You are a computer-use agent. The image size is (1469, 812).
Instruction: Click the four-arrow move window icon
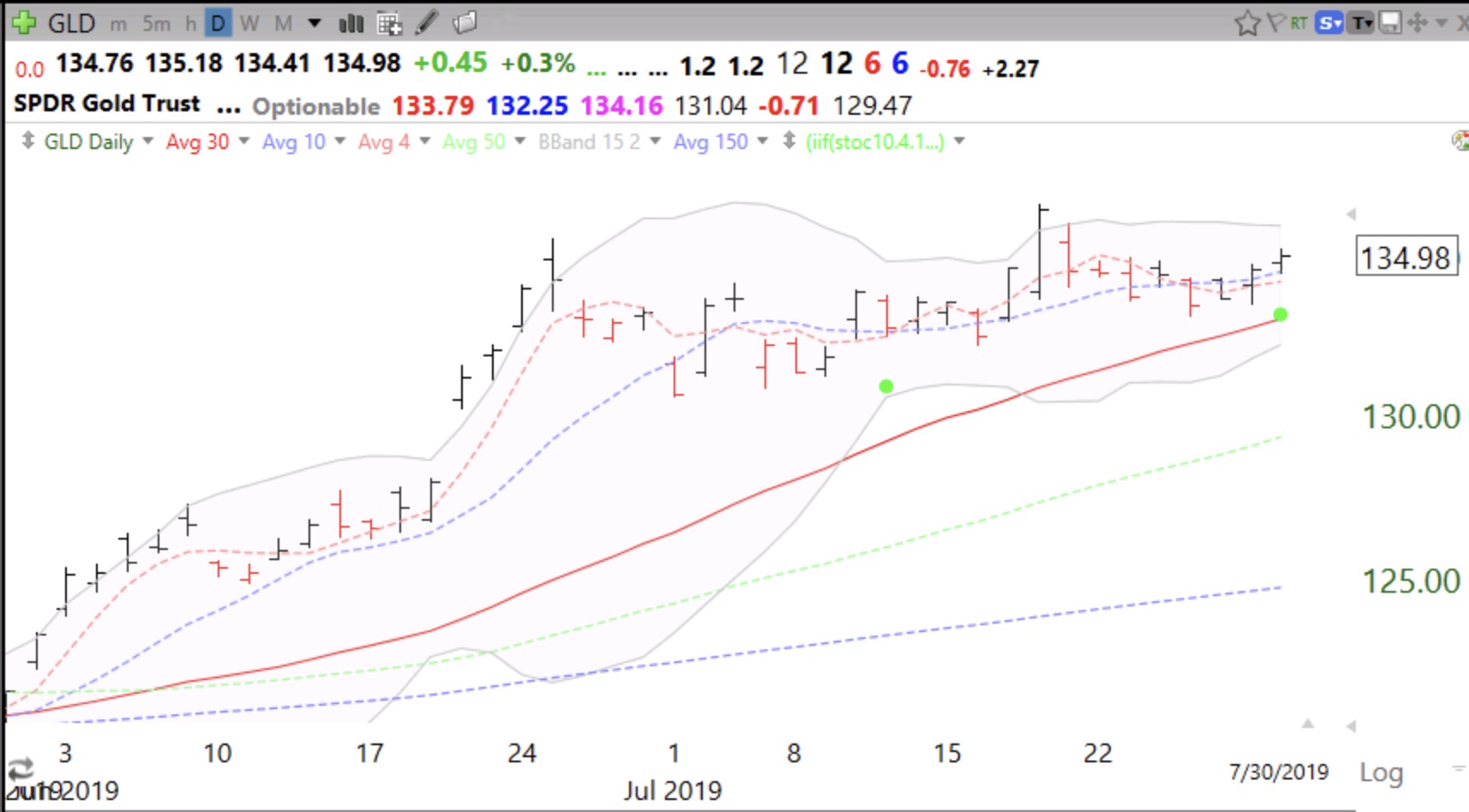(1418, 23)
